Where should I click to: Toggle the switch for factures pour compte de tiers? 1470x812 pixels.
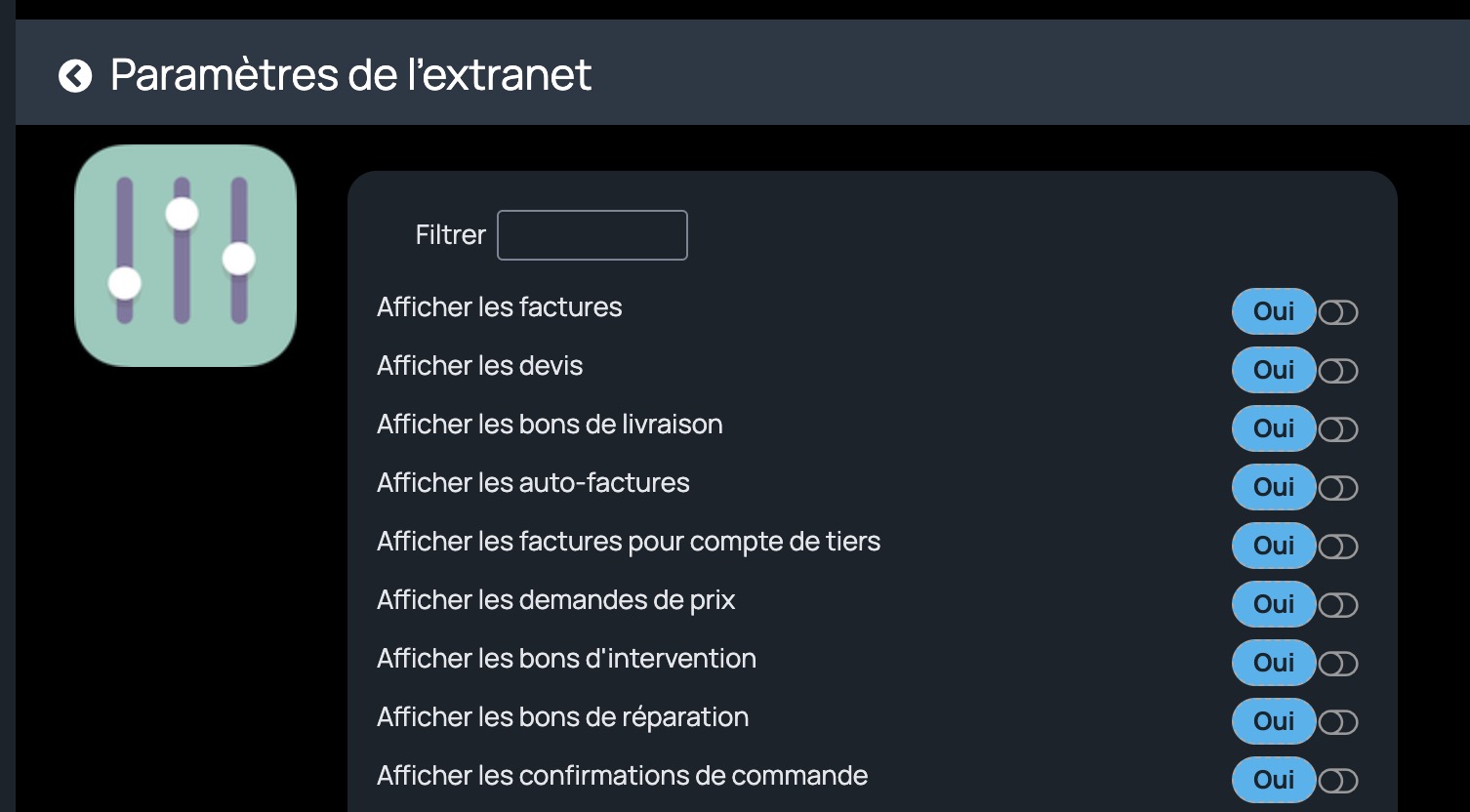pyautogui.click(x=1338, y=547)
